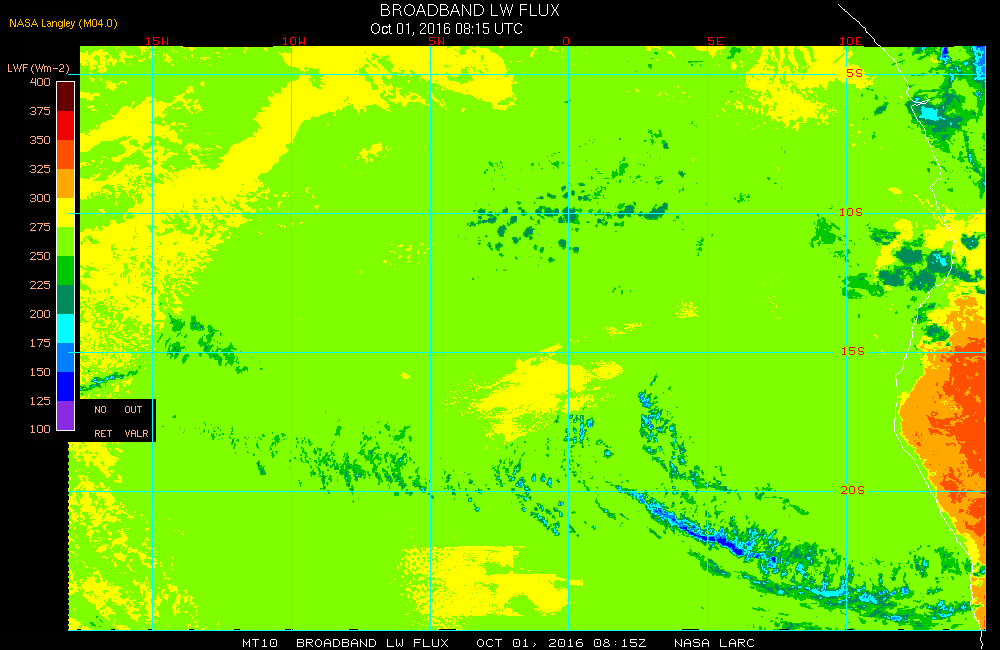This screenshot has height=650, width=1000.
Task: Select the 10S latitude label
Action: 851,212
